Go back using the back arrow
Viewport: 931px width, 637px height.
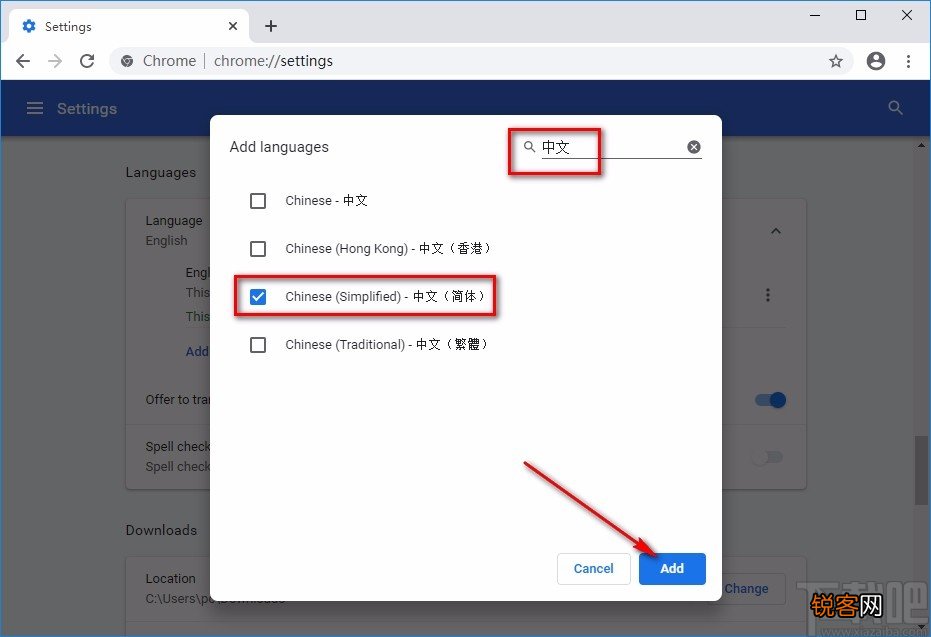coord(23,61)
